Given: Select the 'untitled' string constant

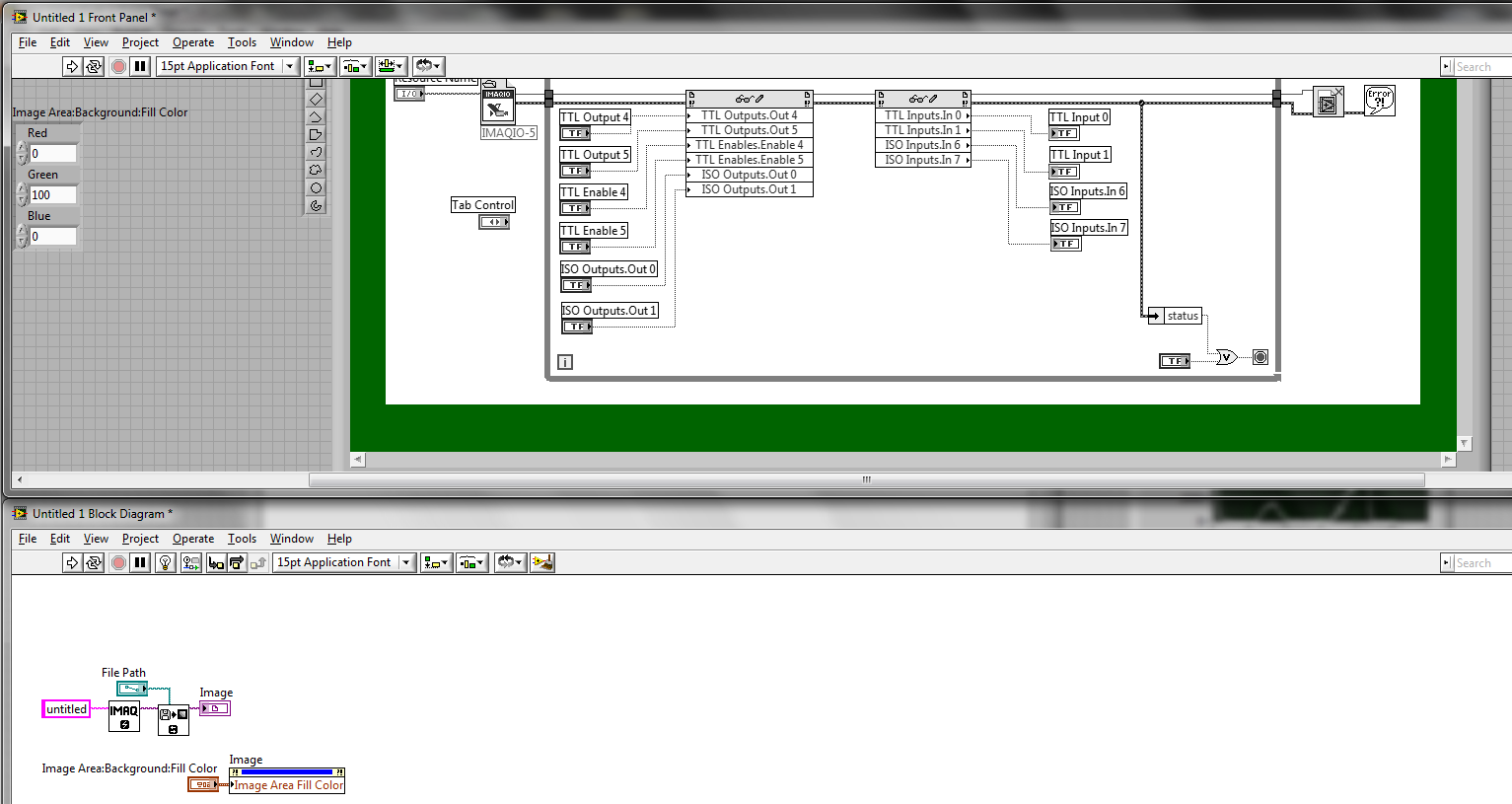Looking at the screenshot, I should (x=66, y=708).
